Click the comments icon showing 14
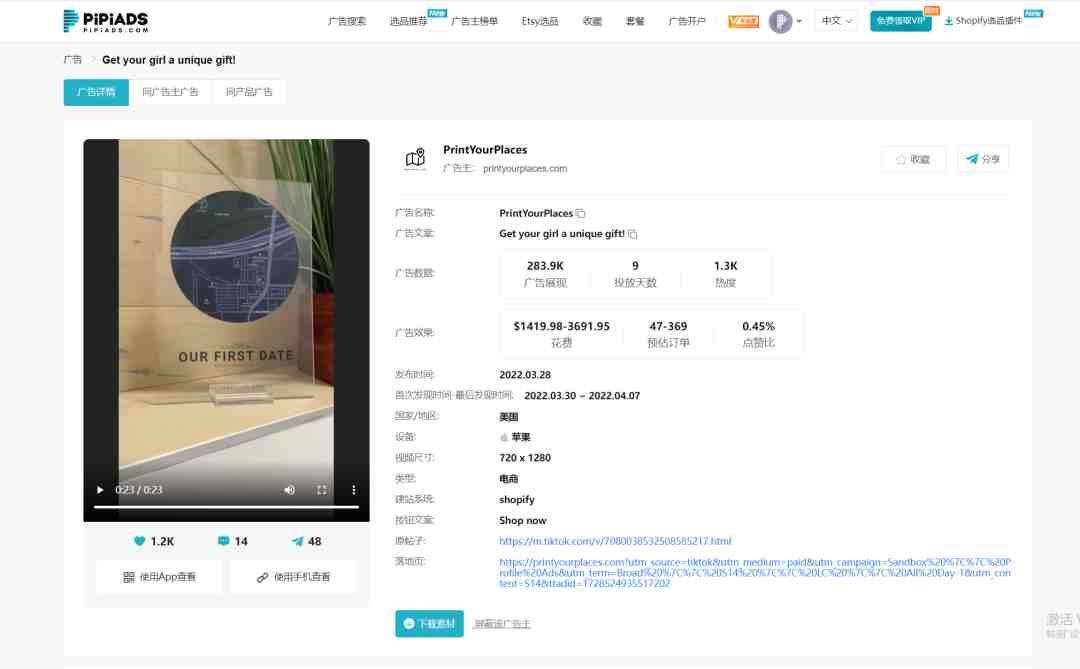Image resolution: width=1080 pixels, height=669 pixels. (x=223, y=542)
